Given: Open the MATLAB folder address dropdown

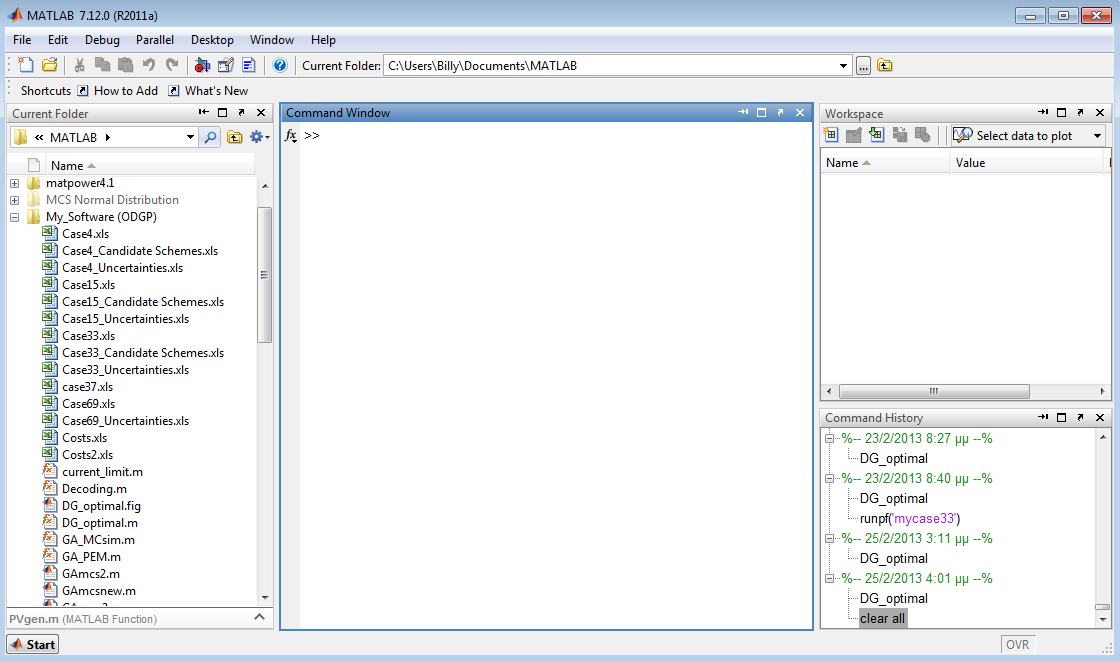Looking at the screenshot, I should (x=190, y=137).
